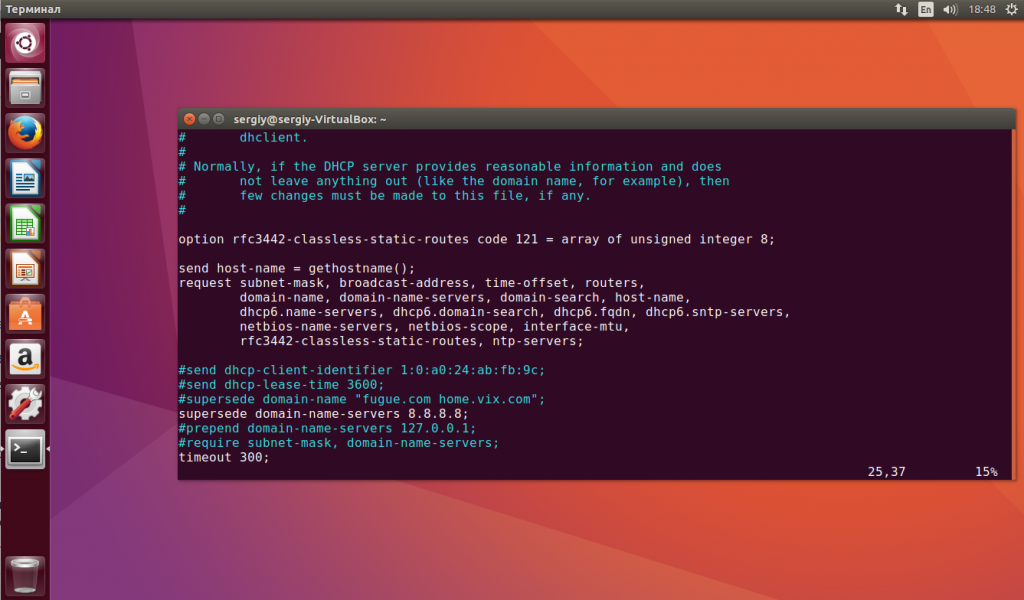Image resolution: width=1024 pixels, height=600 pixels.
Task: Click the 'request subnet-mask, broadcast-address' line
Action: click(x=411, y=283)
